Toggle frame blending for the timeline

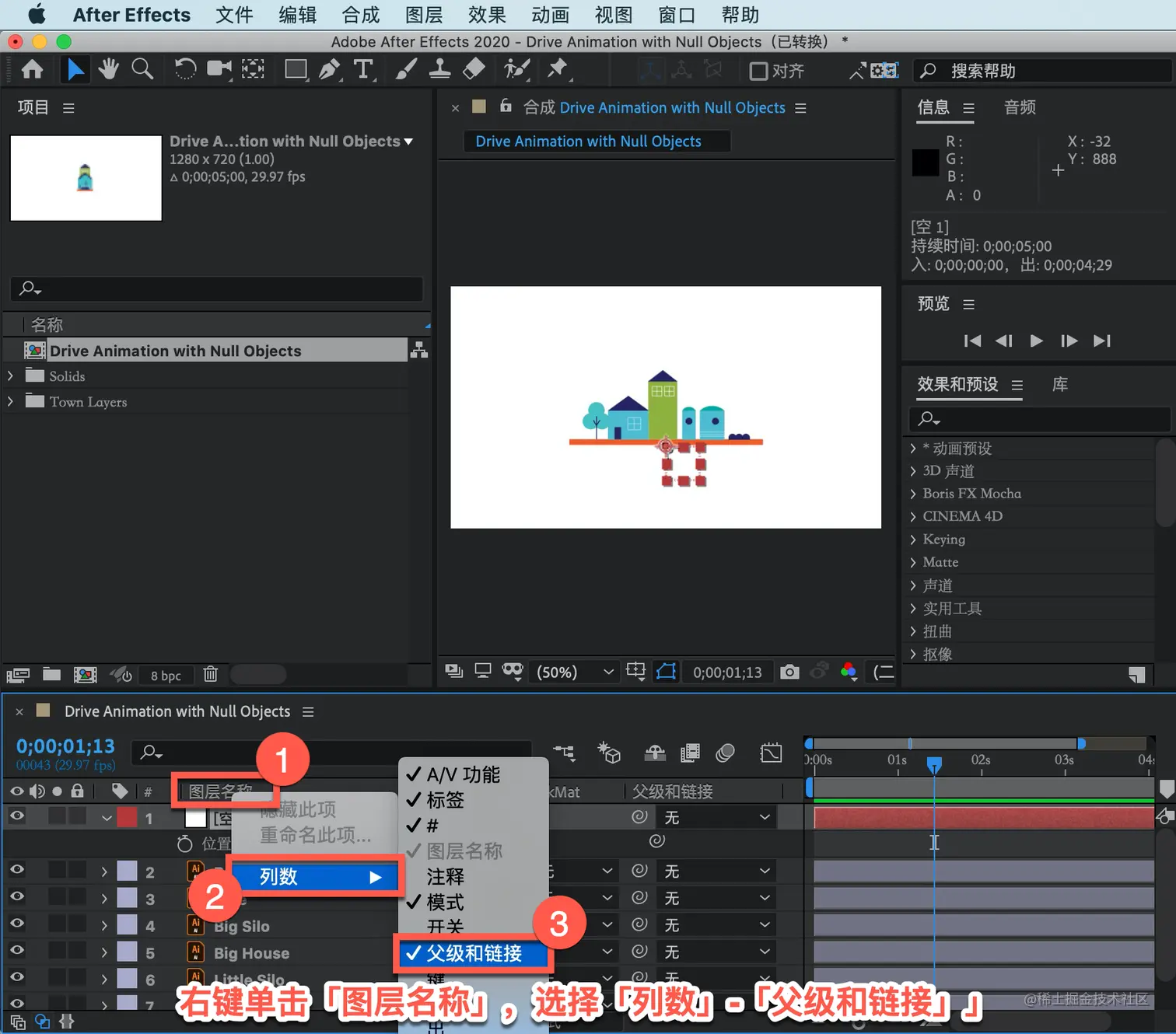690,753
